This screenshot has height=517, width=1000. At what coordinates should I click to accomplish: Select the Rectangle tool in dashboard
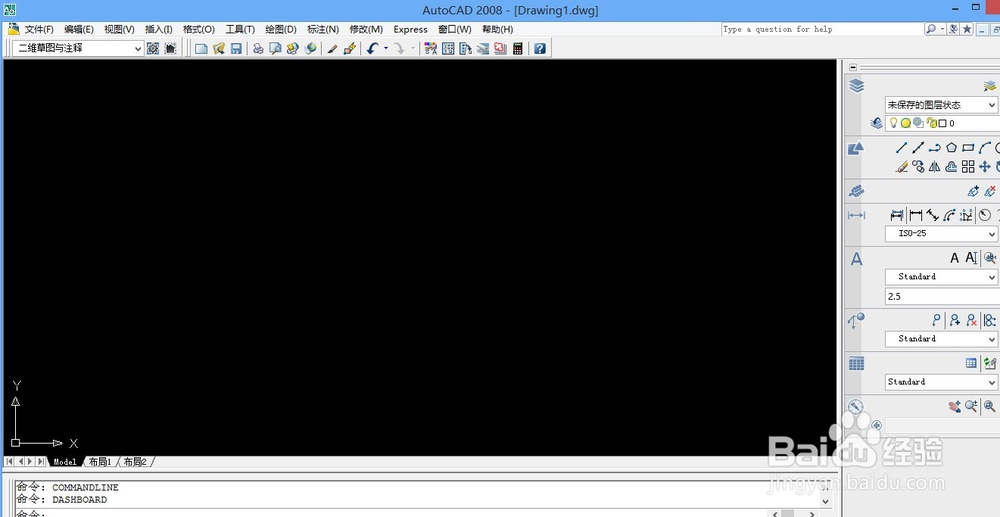968,148
